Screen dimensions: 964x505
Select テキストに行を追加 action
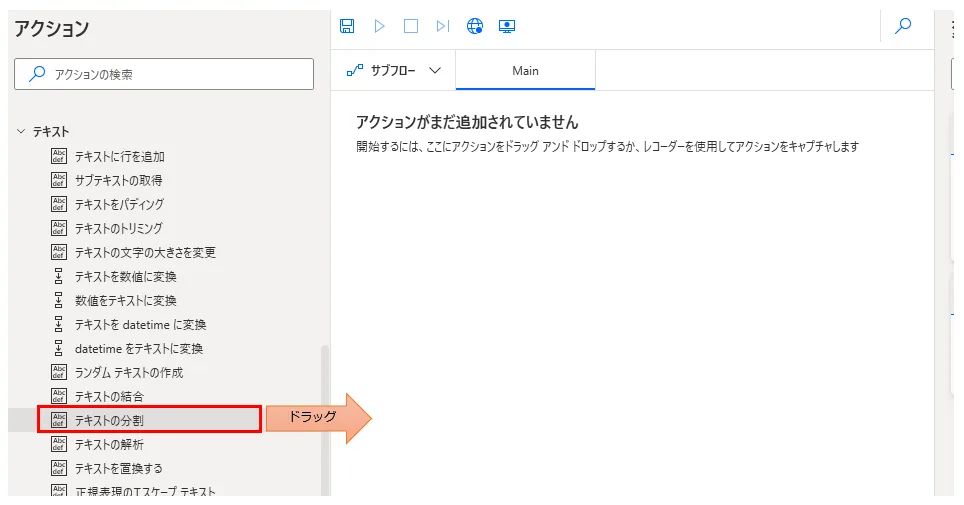pyautogui.click(x=119, y=156)
